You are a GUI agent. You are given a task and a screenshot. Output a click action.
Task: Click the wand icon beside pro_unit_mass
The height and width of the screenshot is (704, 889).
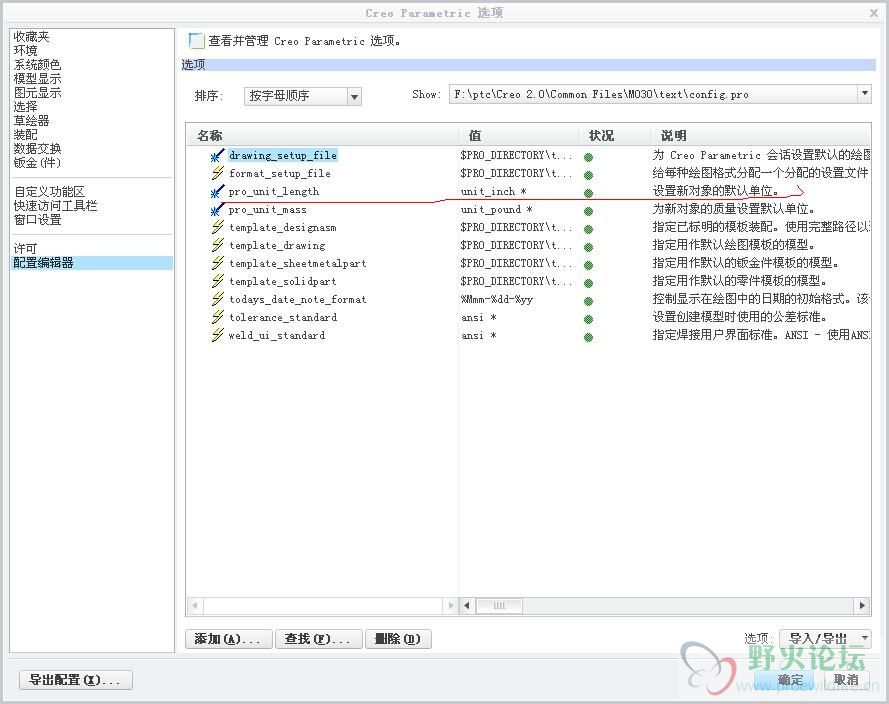pos(217,209)
